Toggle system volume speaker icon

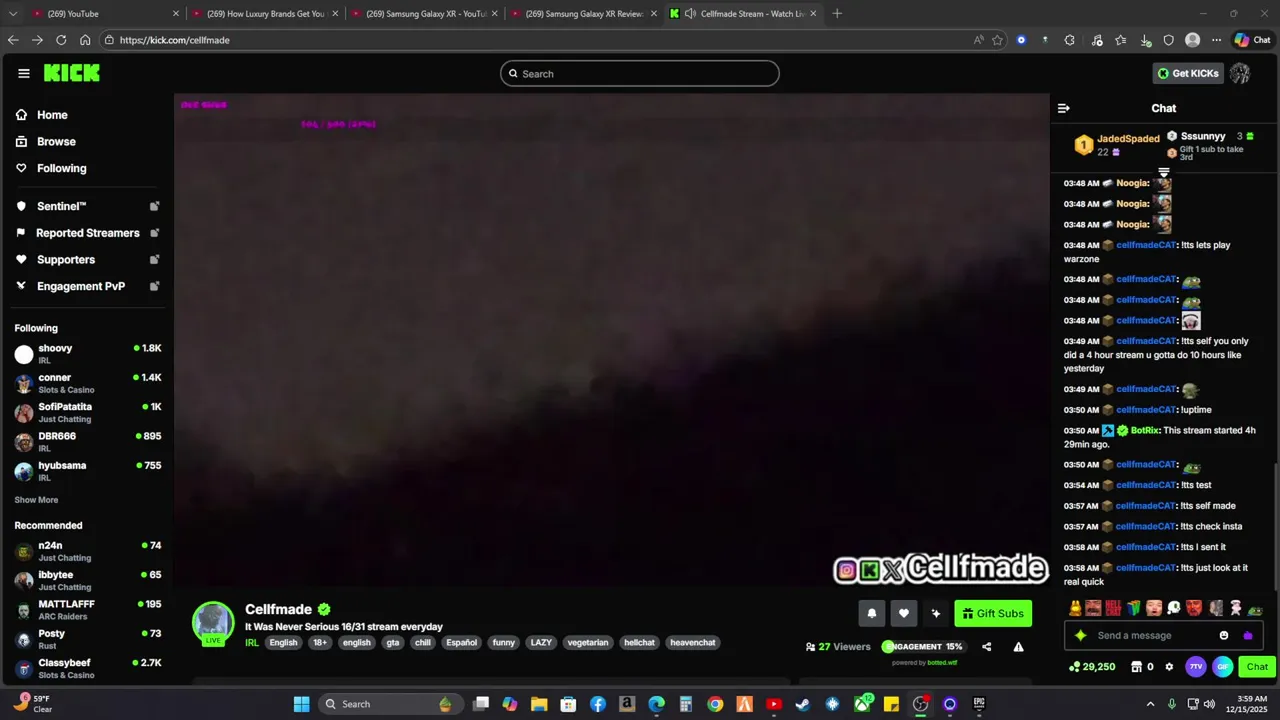[1209, 704]
